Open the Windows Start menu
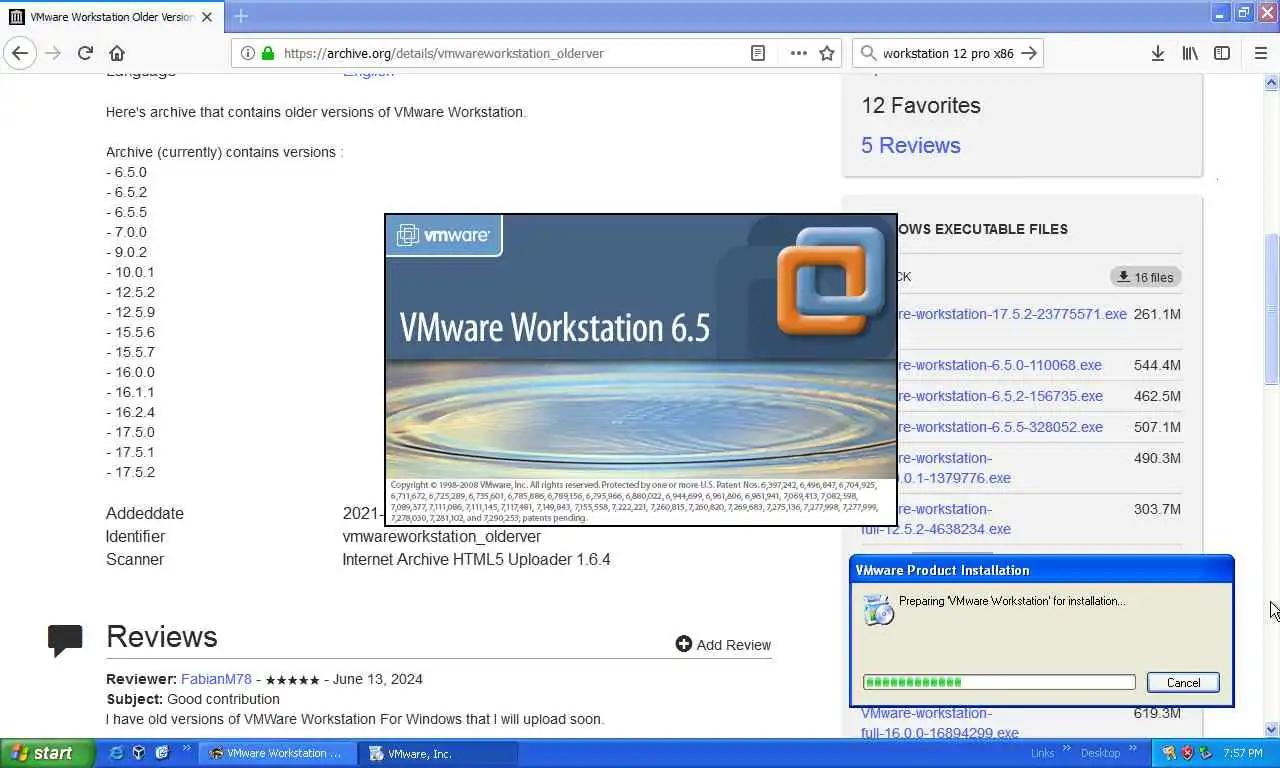1280x768 pixels. (x=47, y=753)
